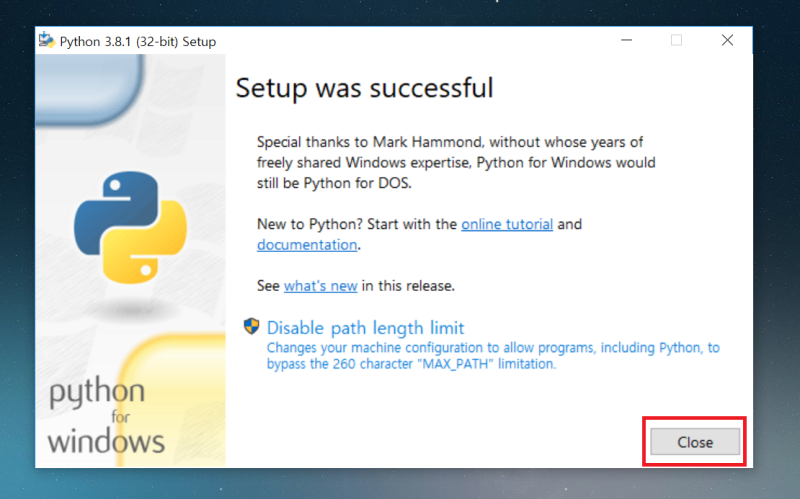
Task: Minimize the Python Setup window
Action: 627,40
